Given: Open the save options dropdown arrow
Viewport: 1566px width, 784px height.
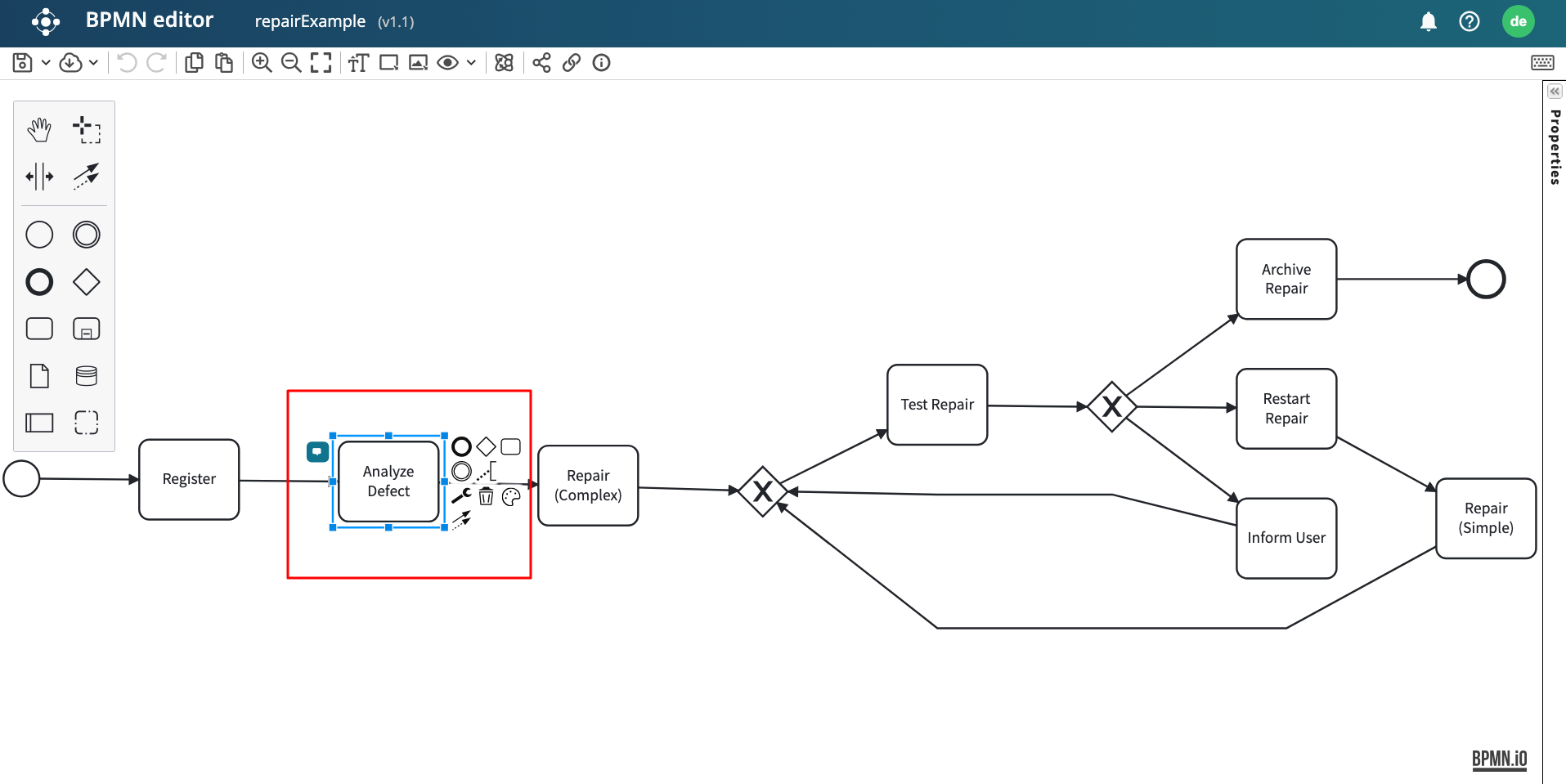Looking at the screenshot, I should 46,63.
